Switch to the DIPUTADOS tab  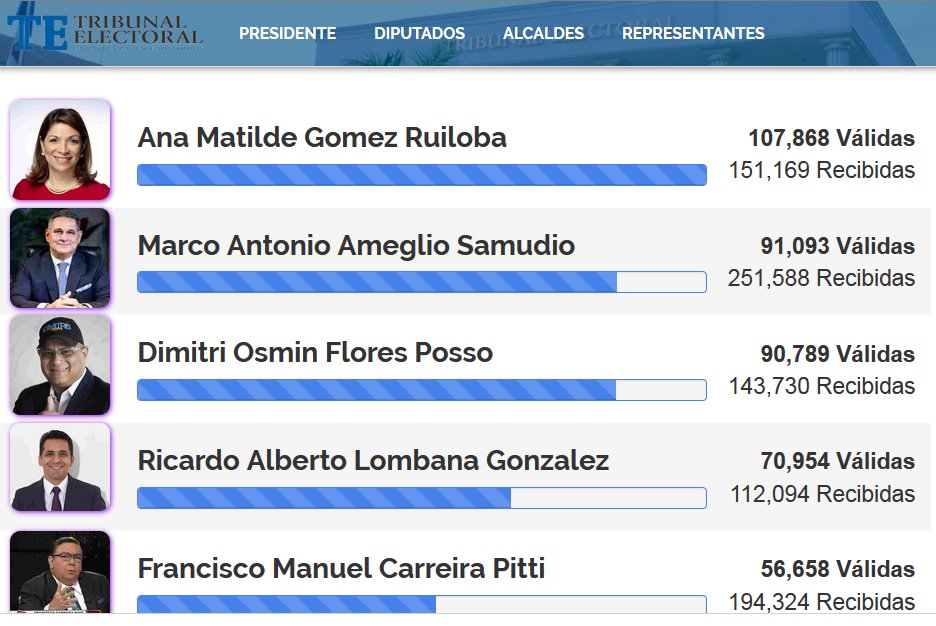[x=420, y=33]
